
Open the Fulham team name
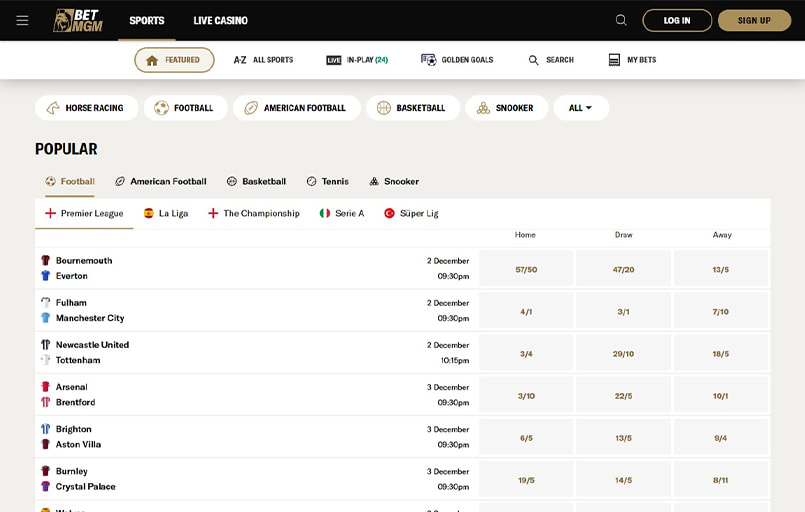point(71,302)
